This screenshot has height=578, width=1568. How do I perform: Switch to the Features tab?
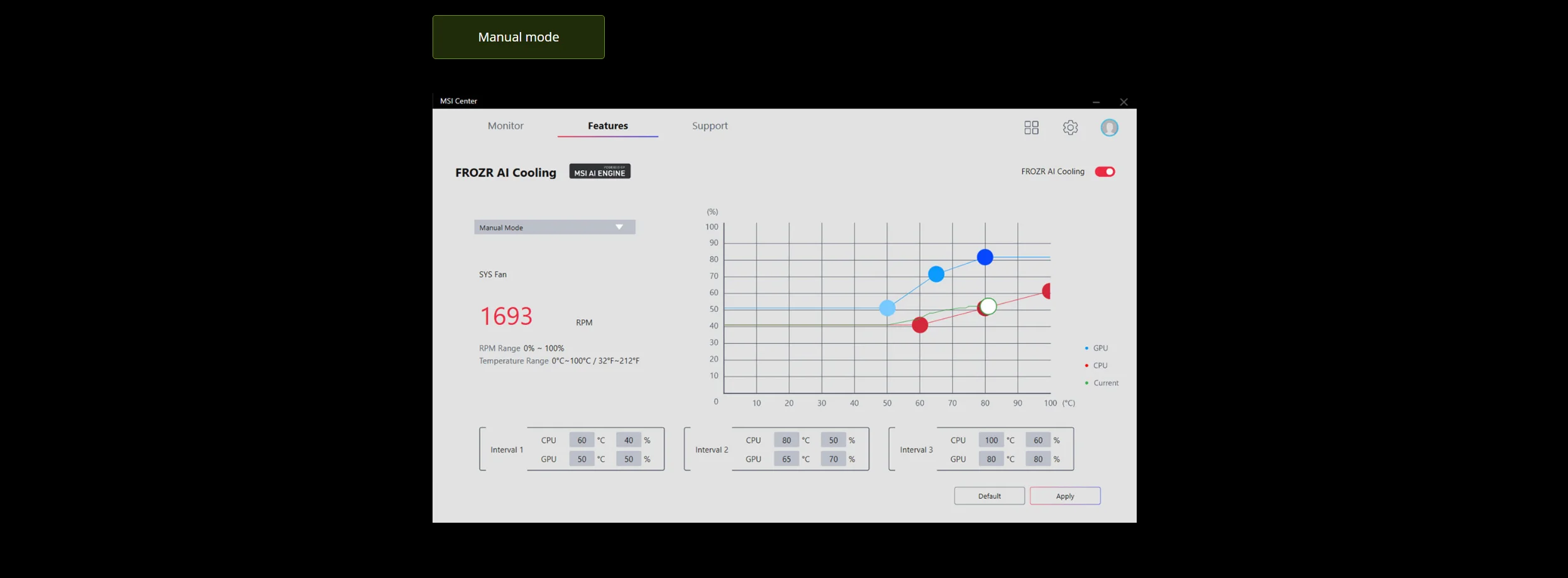[607, 126]
